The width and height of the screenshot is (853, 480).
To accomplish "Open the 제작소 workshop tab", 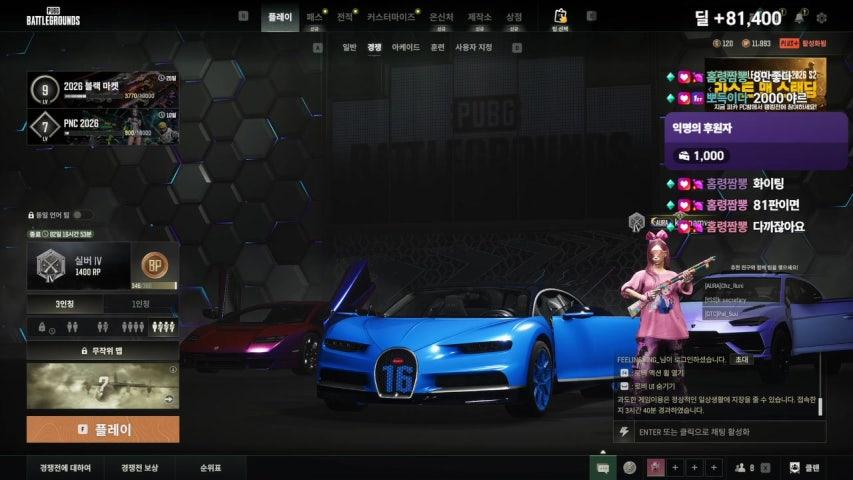I will (479, 18).
